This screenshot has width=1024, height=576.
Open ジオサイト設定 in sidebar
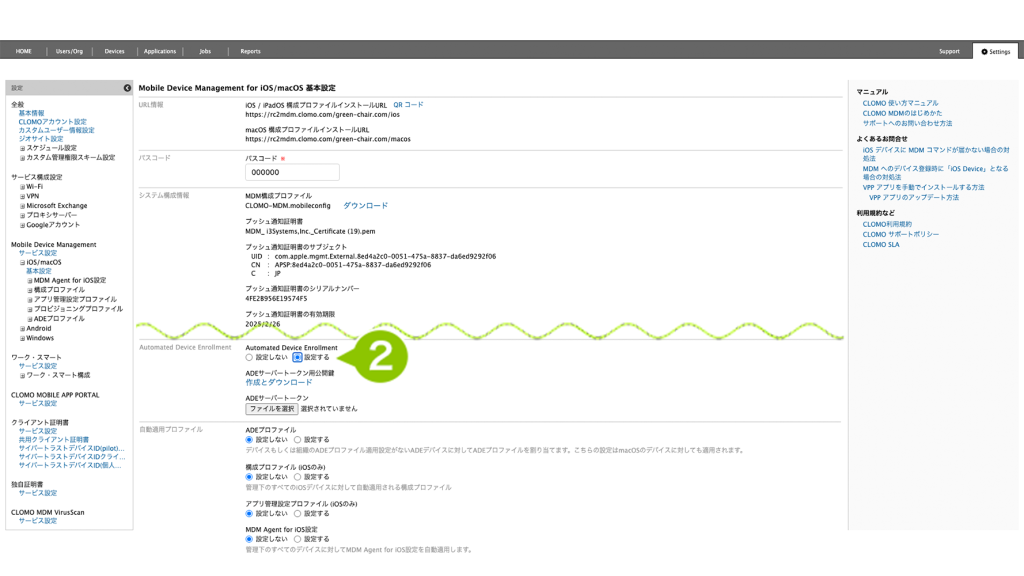(40, 139)
